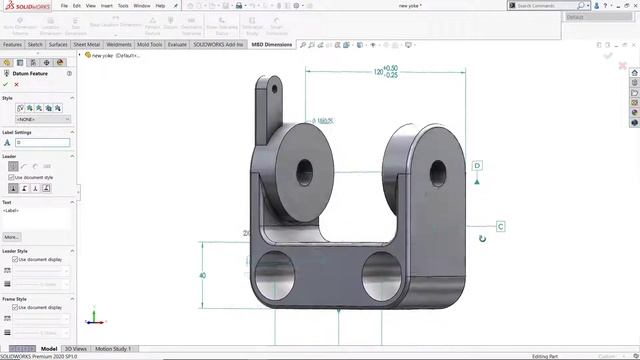
Task: Click the Default configuration field
Action: click(x=599, y=17)
